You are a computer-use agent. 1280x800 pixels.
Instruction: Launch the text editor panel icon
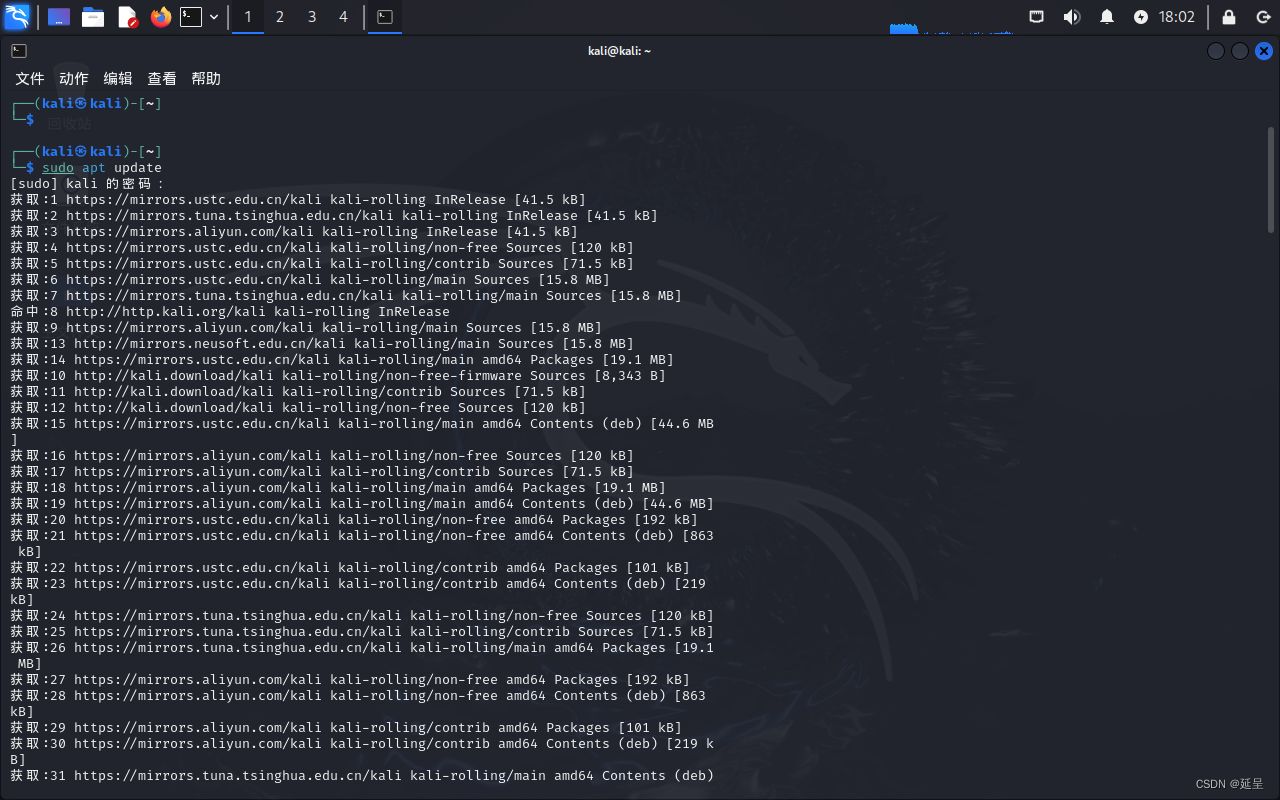127,17
